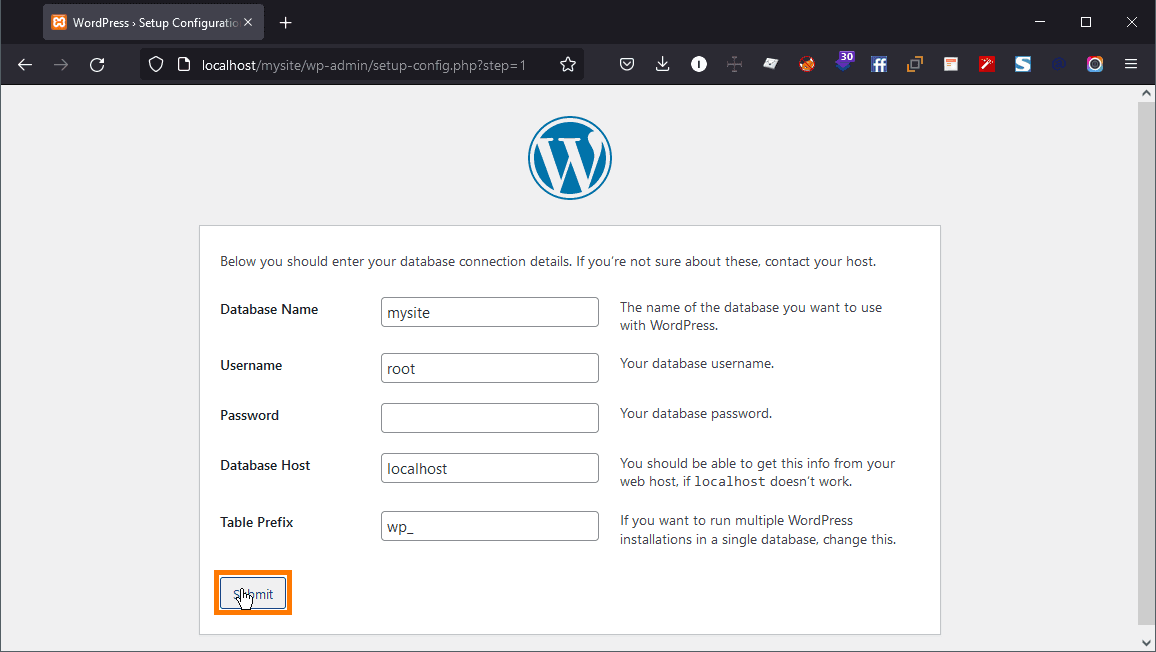Open extension with badge 30
The width and height of the screenshot is (1156, 652).
[x=843, y=62]
